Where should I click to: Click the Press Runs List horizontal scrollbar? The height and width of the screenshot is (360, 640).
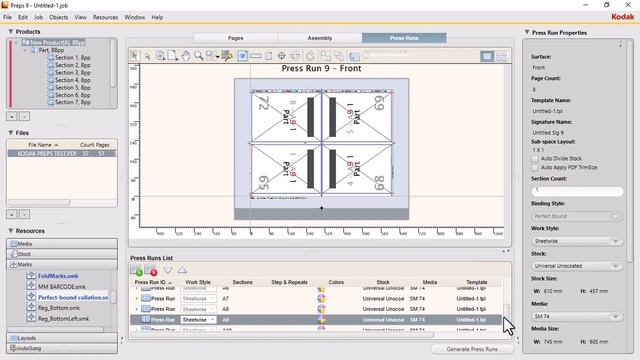tap(282, 335)
